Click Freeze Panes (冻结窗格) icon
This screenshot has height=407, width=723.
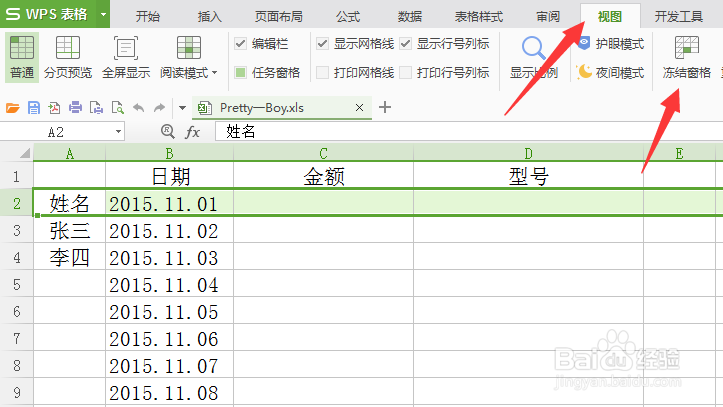tap(687, 47)
